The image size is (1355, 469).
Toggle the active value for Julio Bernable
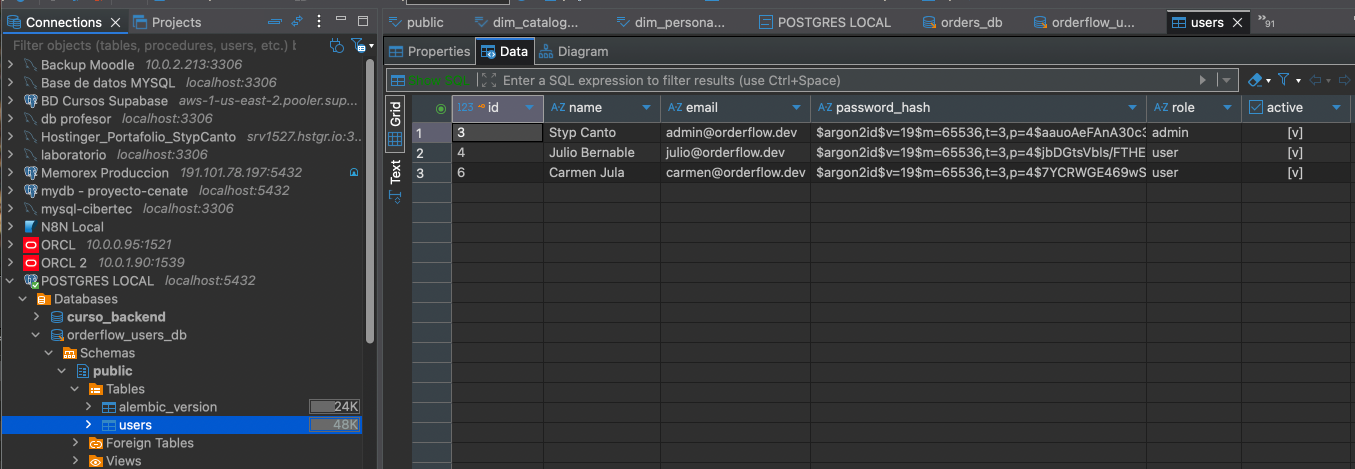(x=1295, y=153)
